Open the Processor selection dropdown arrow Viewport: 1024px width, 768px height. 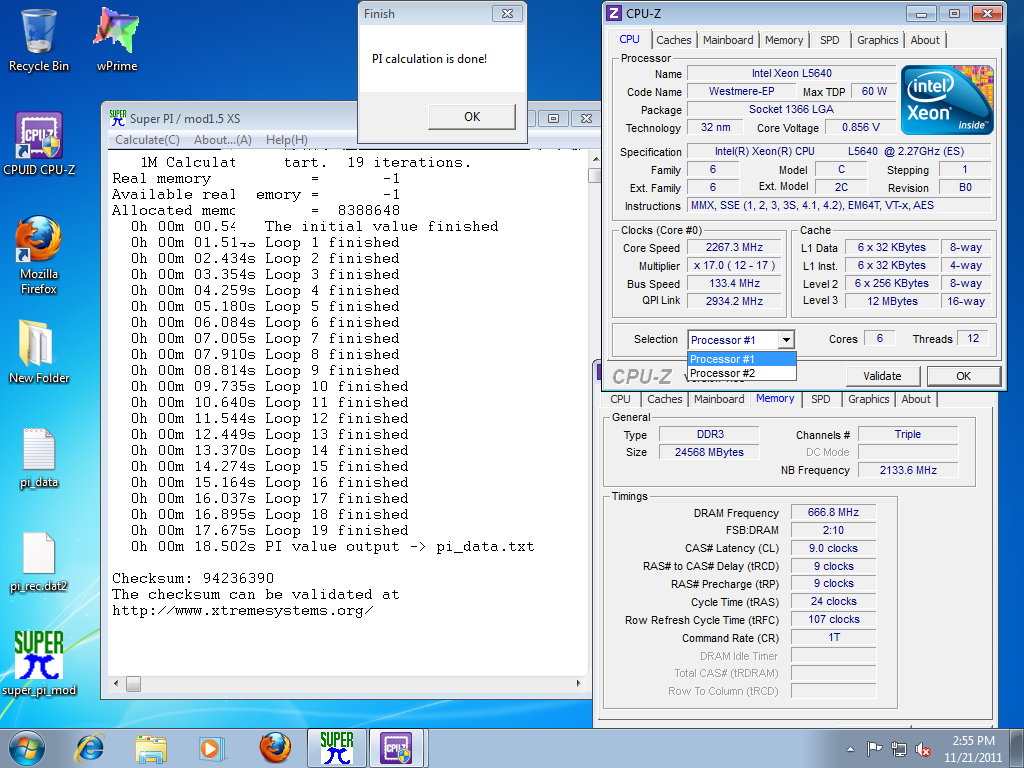click(x=786, y=340)
